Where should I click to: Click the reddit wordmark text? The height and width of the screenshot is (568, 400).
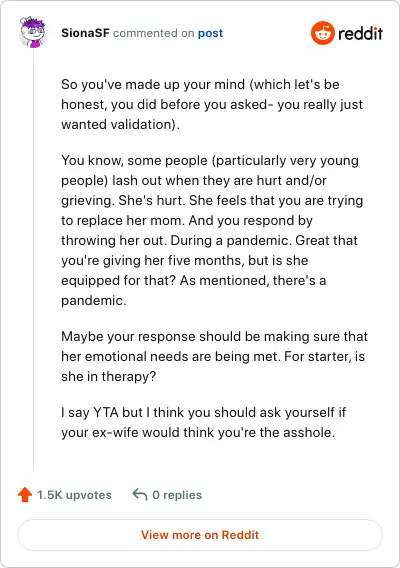[x=361, y=33]
